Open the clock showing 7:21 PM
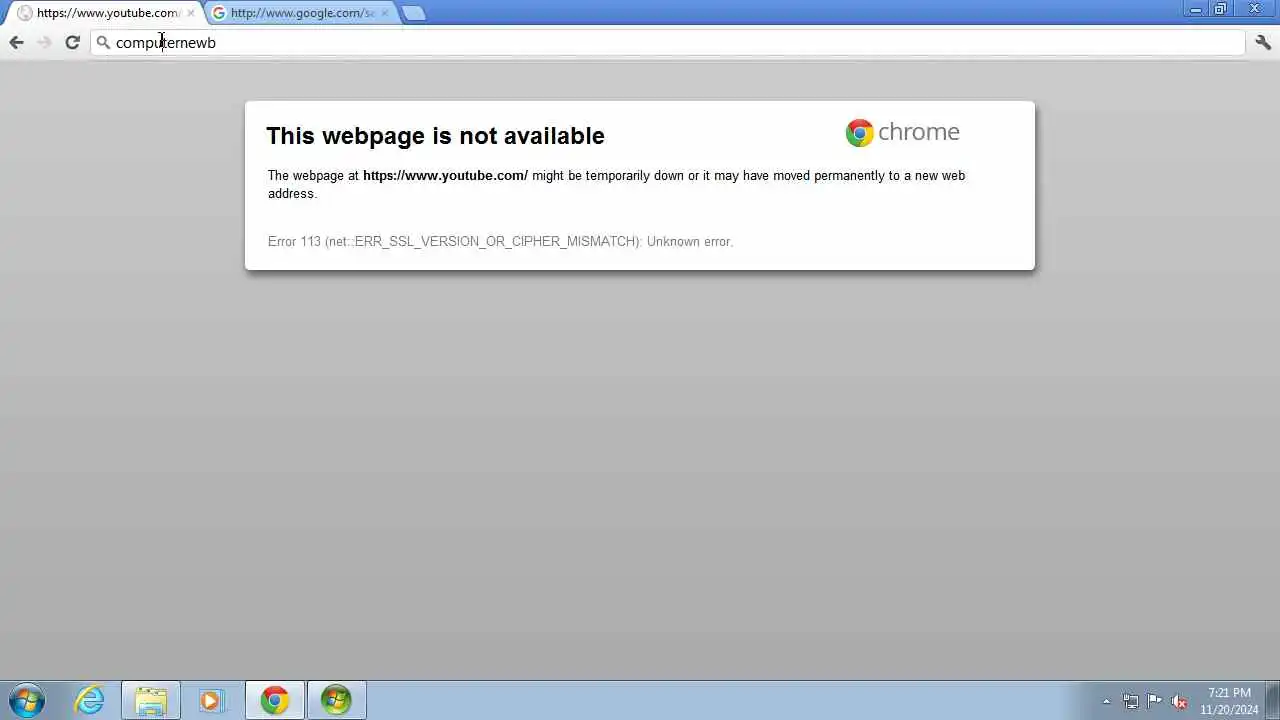Viewport: 1280px width, 720px height. 1229,701
